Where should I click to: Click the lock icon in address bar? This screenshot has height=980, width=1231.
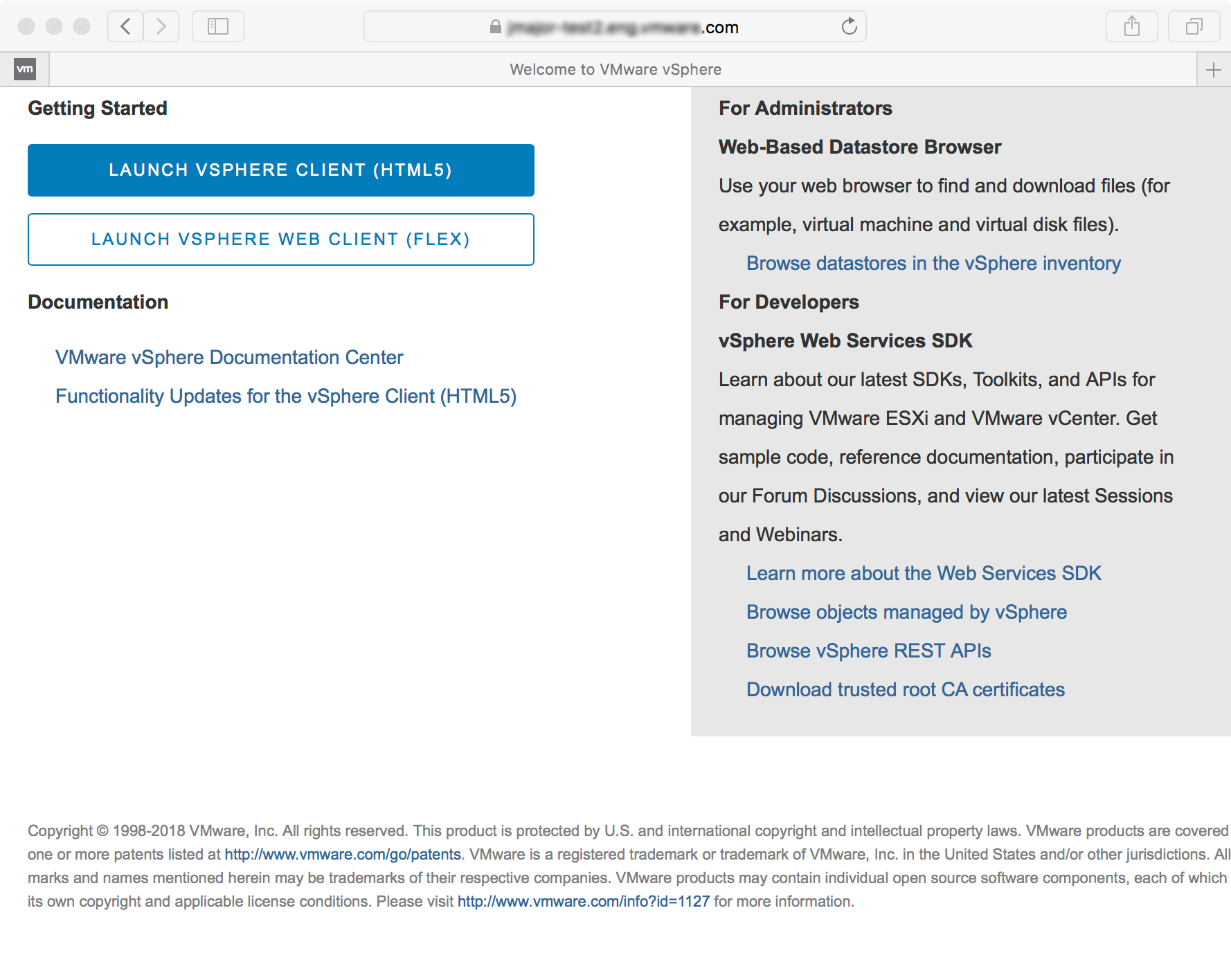pyautogui.click(x=495, y=27)
